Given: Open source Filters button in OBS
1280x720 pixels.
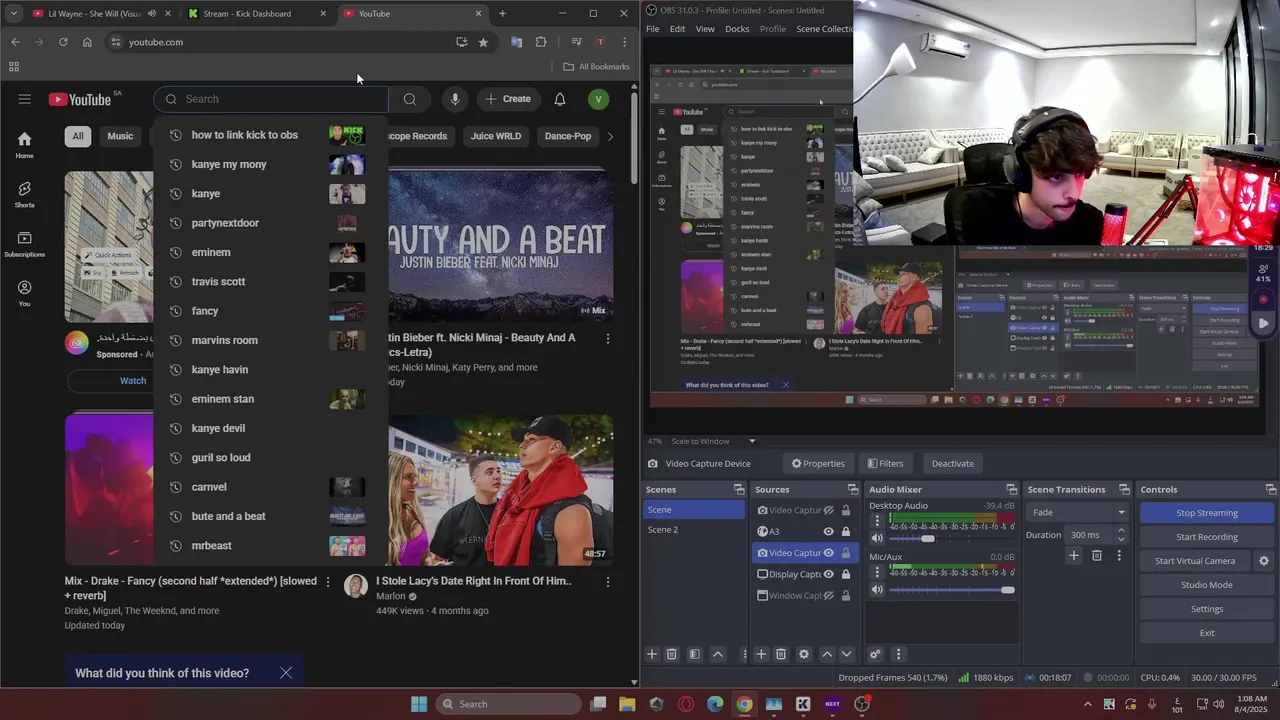Looking at the screenshot, I should (x=885, y=463).
